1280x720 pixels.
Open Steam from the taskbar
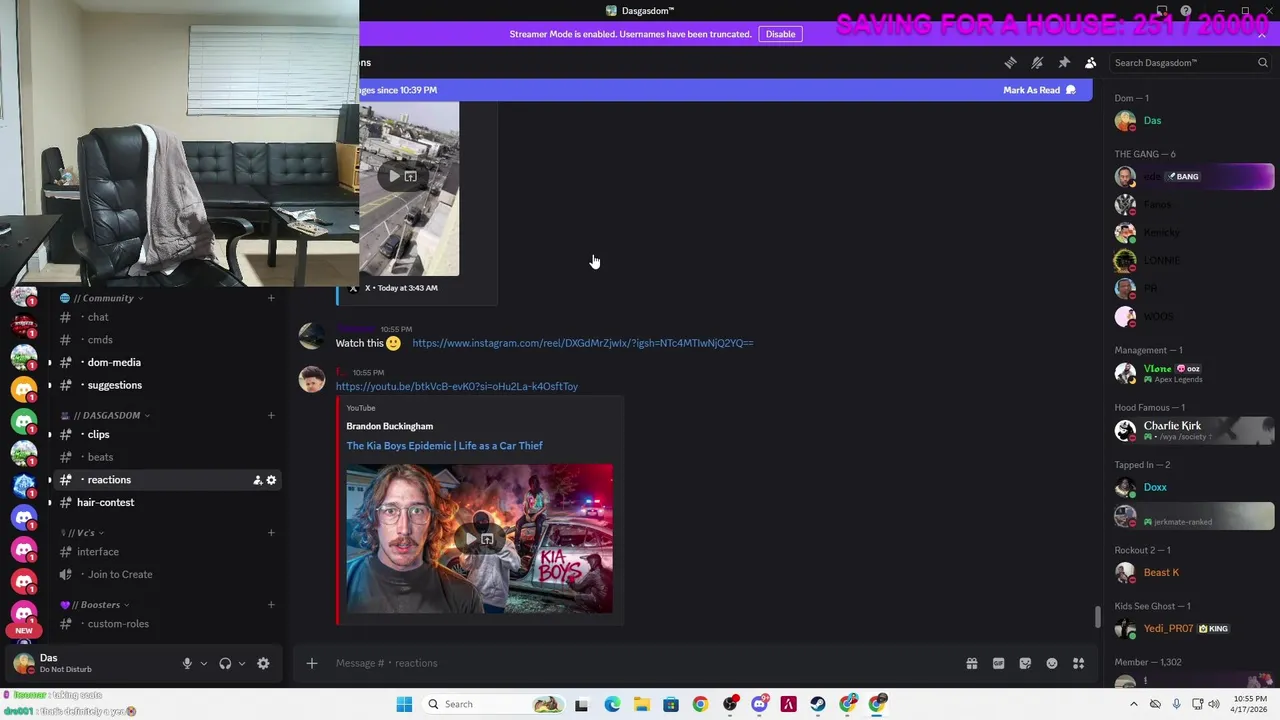tap(818, 704)
